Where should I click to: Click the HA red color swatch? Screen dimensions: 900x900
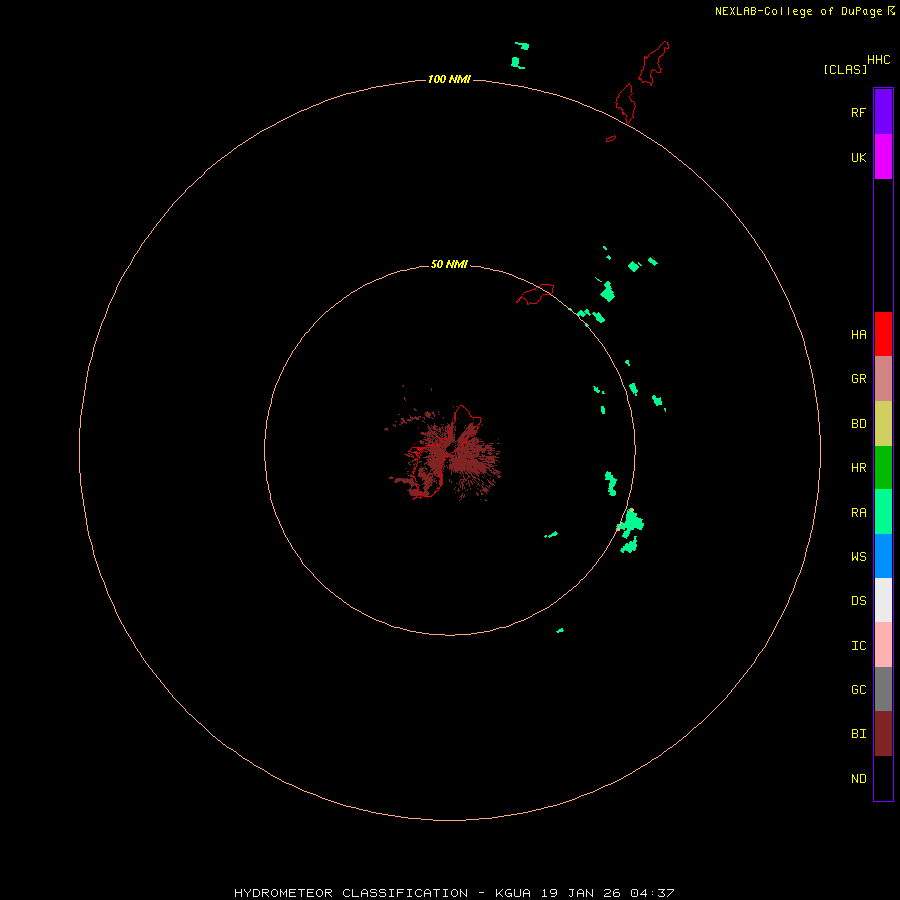click(883, 334)
